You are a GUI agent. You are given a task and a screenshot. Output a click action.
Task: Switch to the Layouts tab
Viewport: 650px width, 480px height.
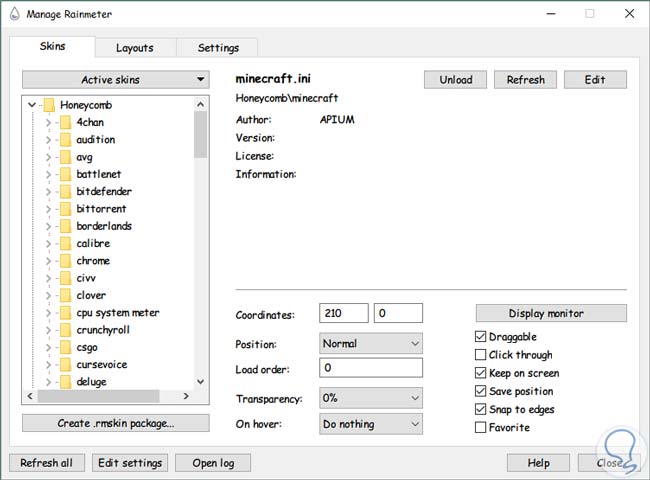(134, 48)
